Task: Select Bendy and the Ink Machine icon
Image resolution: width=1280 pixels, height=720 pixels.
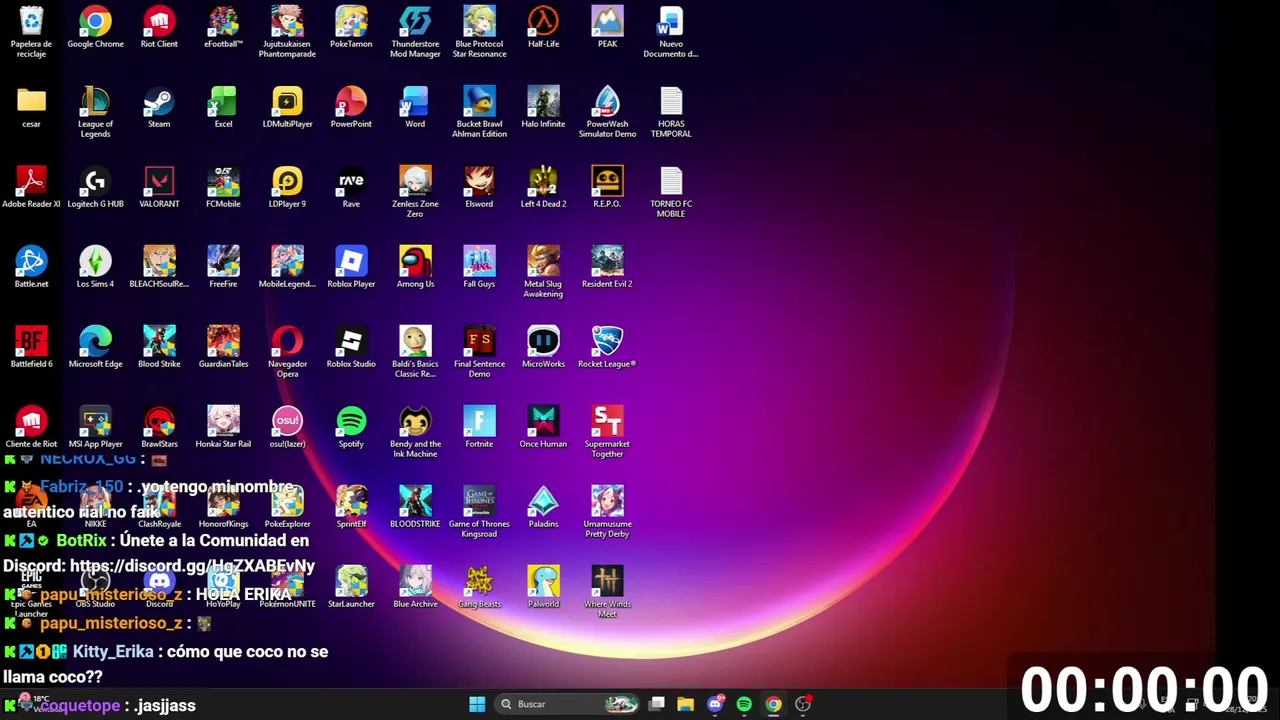Action: (415, 432)
